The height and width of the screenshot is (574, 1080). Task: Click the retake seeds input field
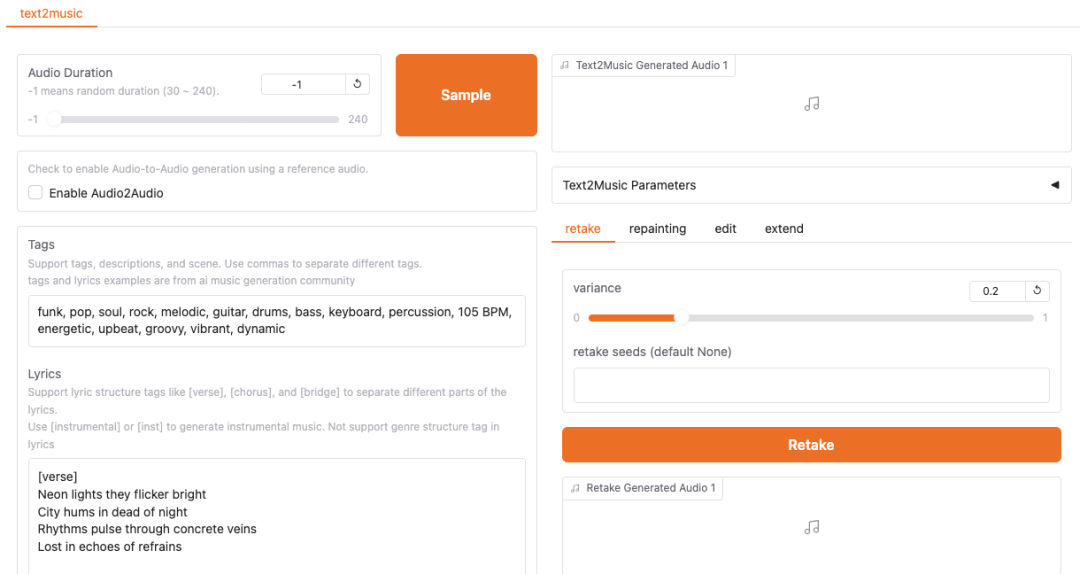coord(811,385)
